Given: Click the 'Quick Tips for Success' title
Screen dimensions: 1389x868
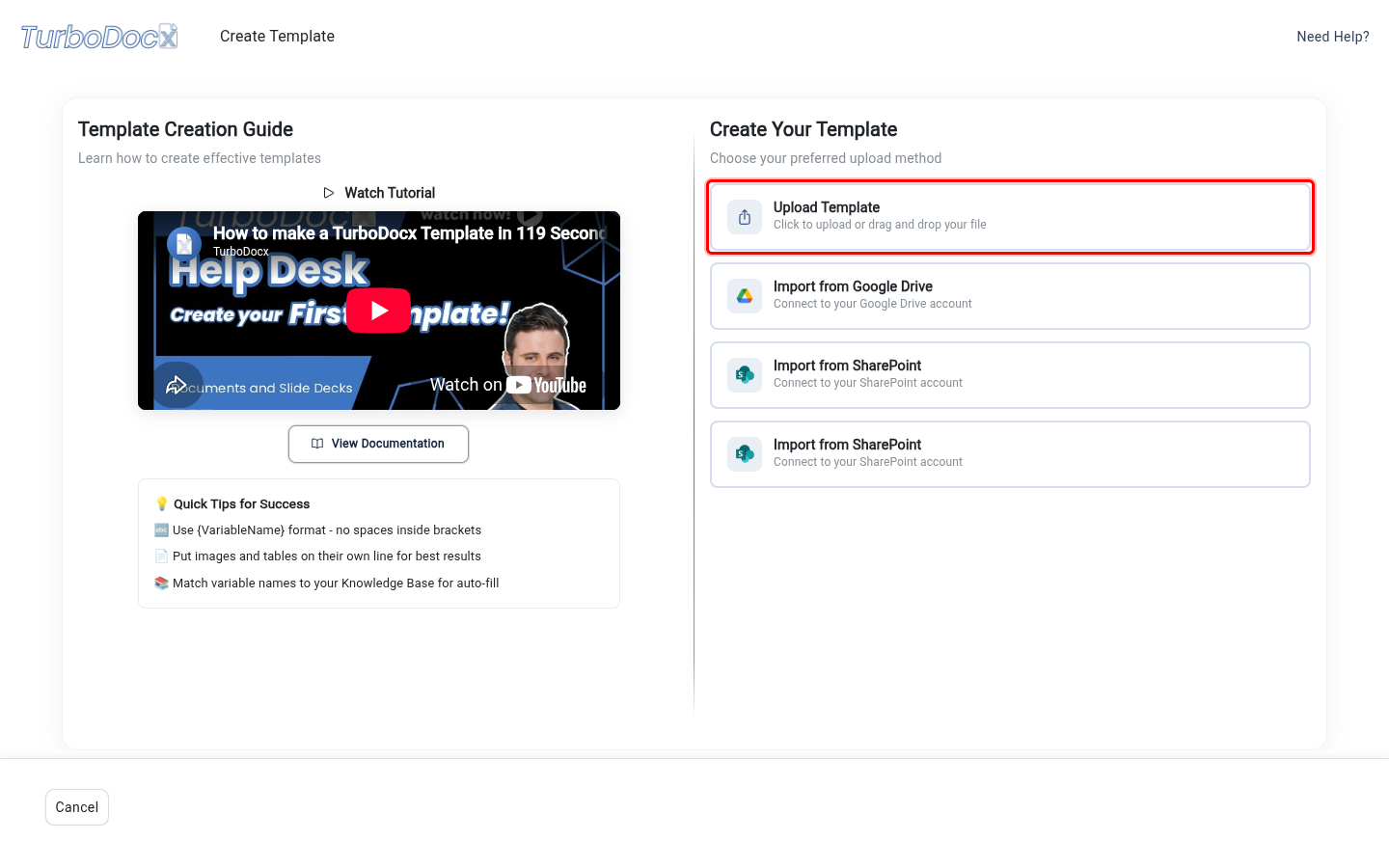Looking at the screenshot, I should [x=242, y=504].
